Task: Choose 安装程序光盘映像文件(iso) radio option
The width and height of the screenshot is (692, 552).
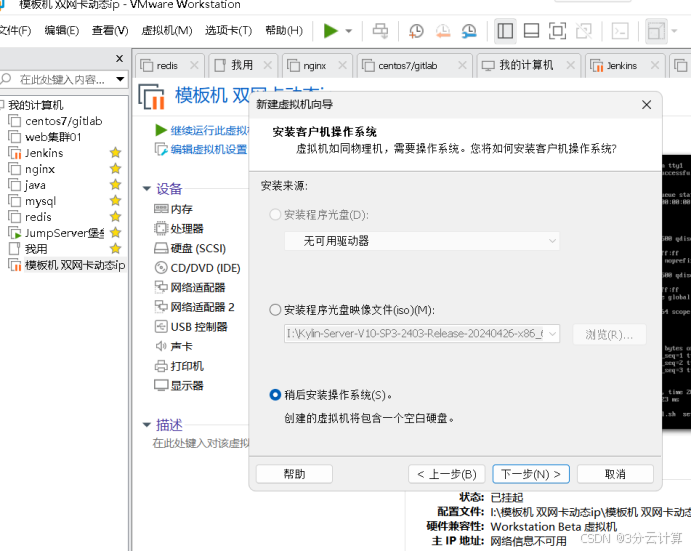Action: tap(276, 310)
